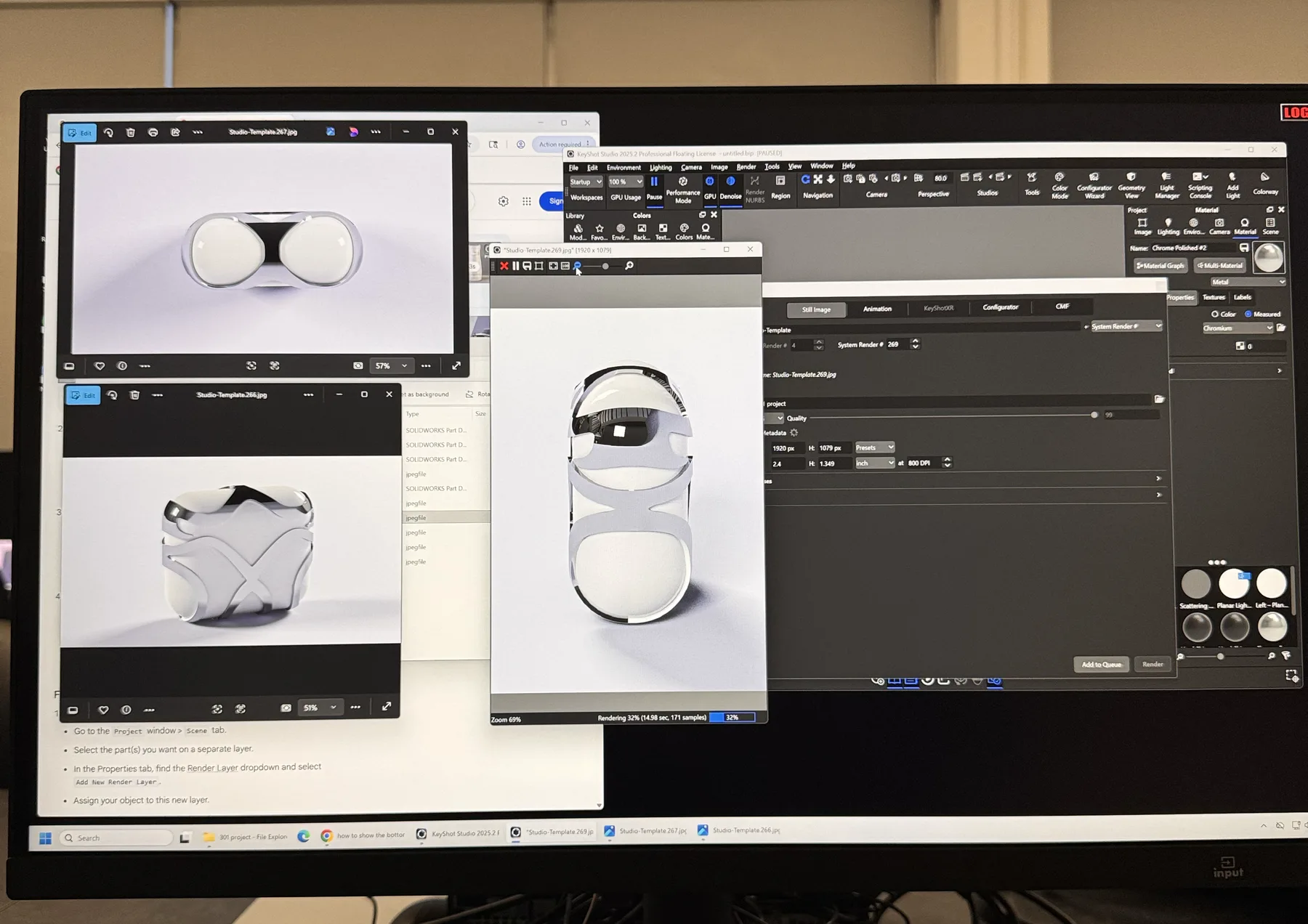Click the zoom-out magnifier in render window
1308x924 pixels.
[x=578, y=266]
